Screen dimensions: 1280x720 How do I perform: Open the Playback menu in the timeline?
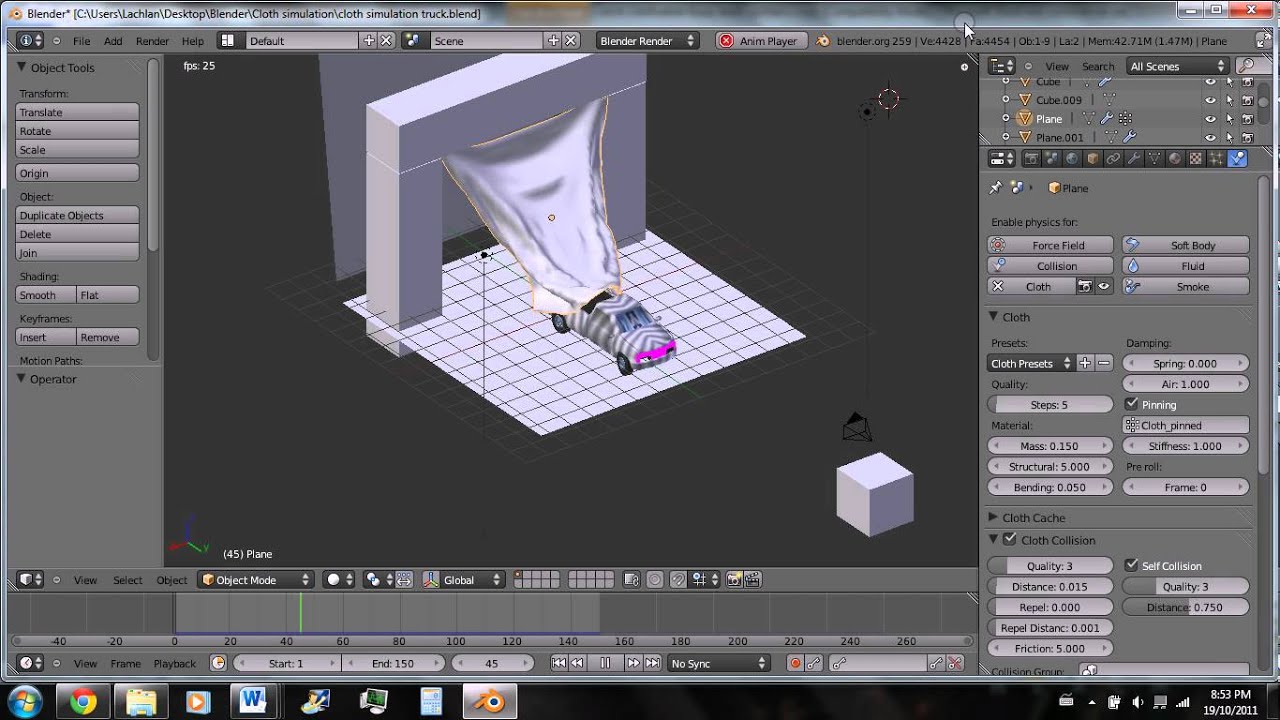pyautogui.click(x=174, y=663)
